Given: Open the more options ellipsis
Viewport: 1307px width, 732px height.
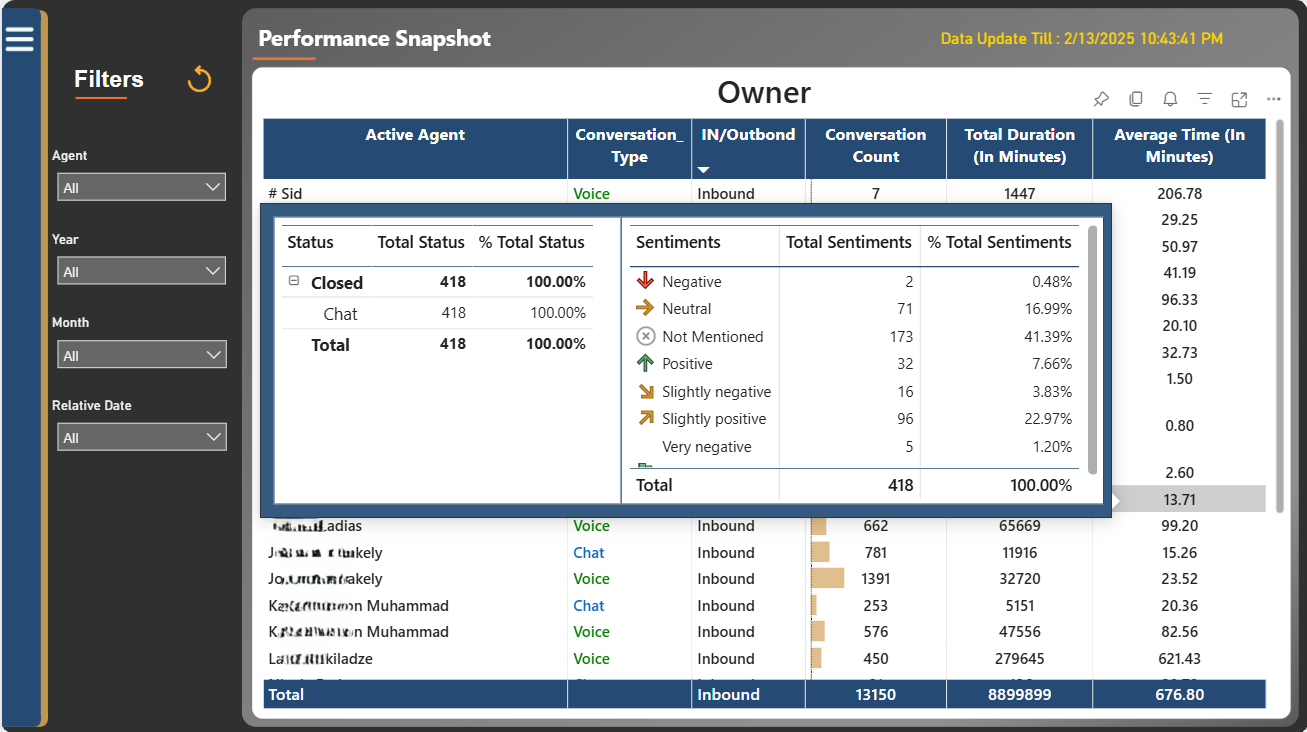Looking at the screenshot, I should (x=1273, y=99).
